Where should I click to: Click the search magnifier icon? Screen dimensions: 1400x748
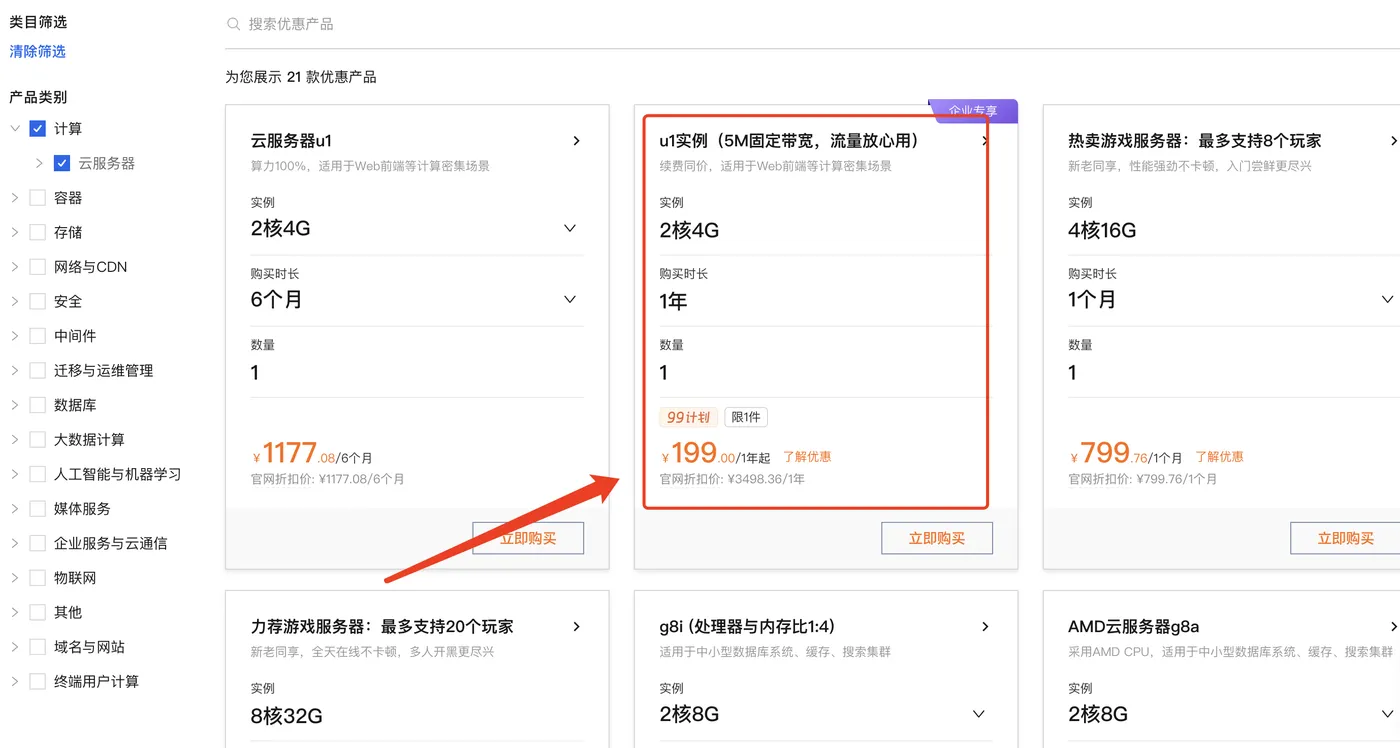234,23
